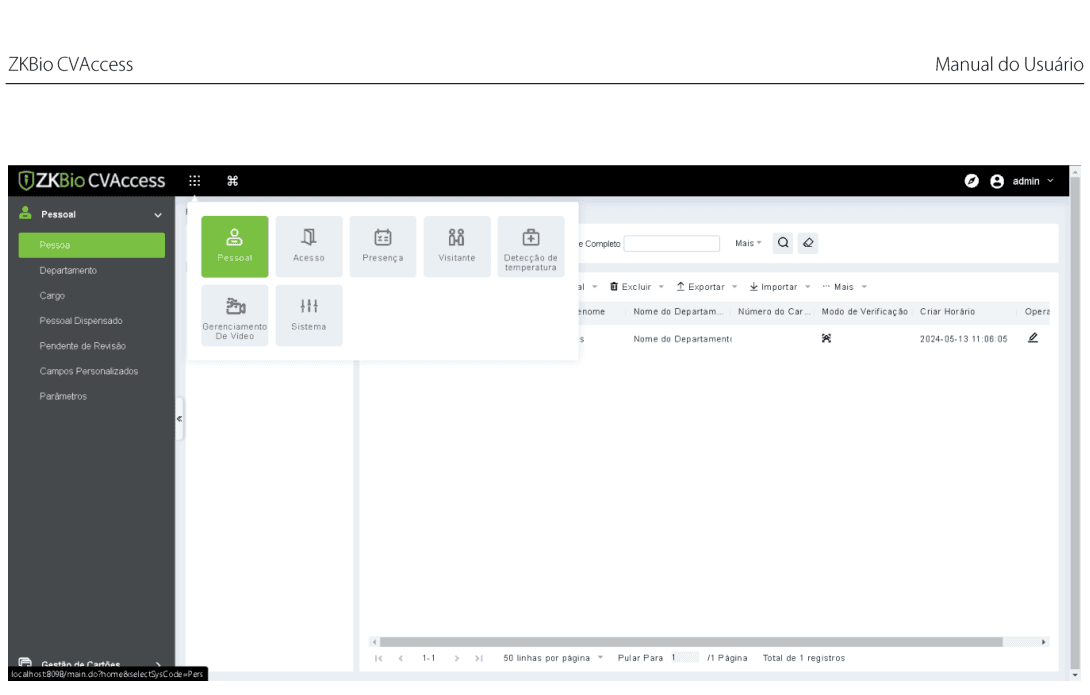Click the Excluir button

636,287
